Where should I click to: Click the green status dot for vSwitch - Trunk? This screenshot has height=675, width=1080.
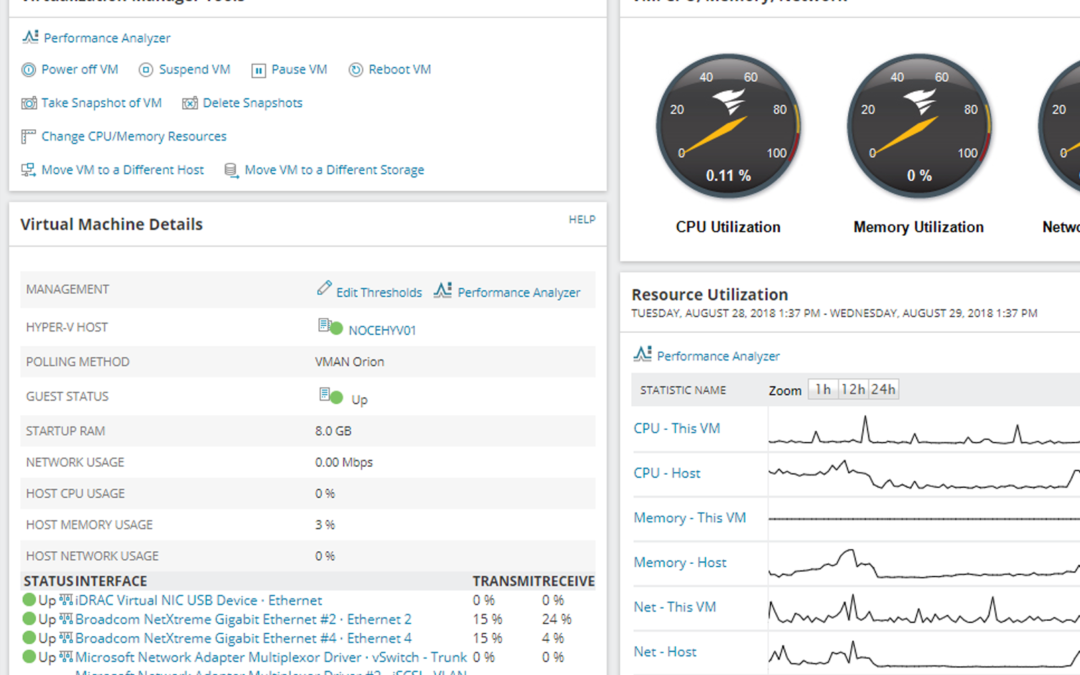tap(29, 657)
